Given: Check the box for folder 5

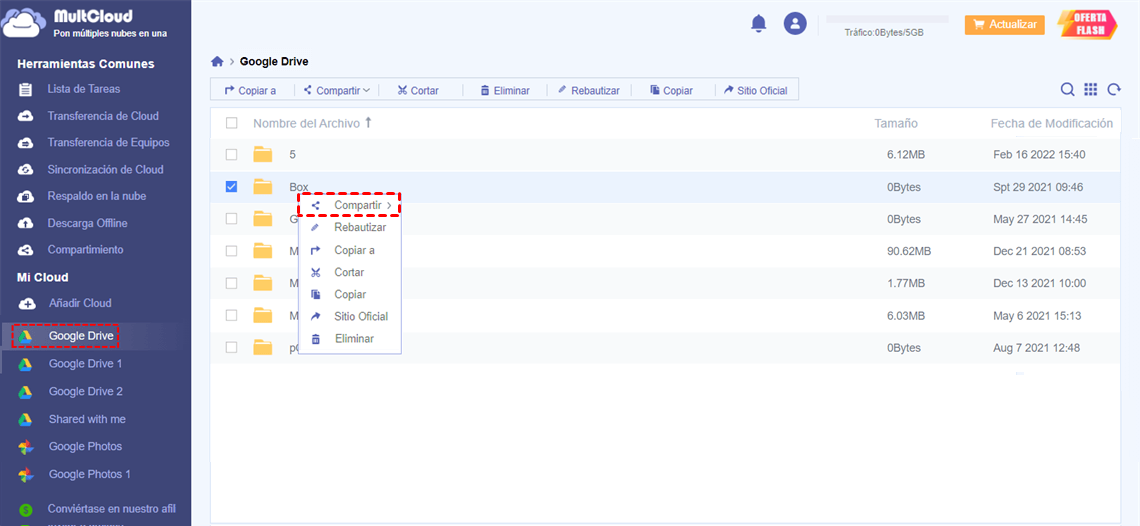Looking at the screenshot, I should pos(231,154).
